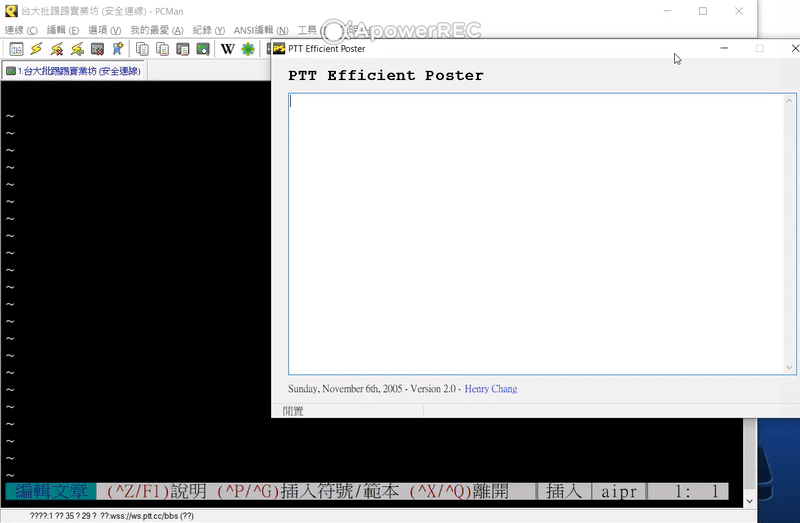800x523 pixels.
Task: Click the disconnect lightning icon with red X
Action: [57, 49]
